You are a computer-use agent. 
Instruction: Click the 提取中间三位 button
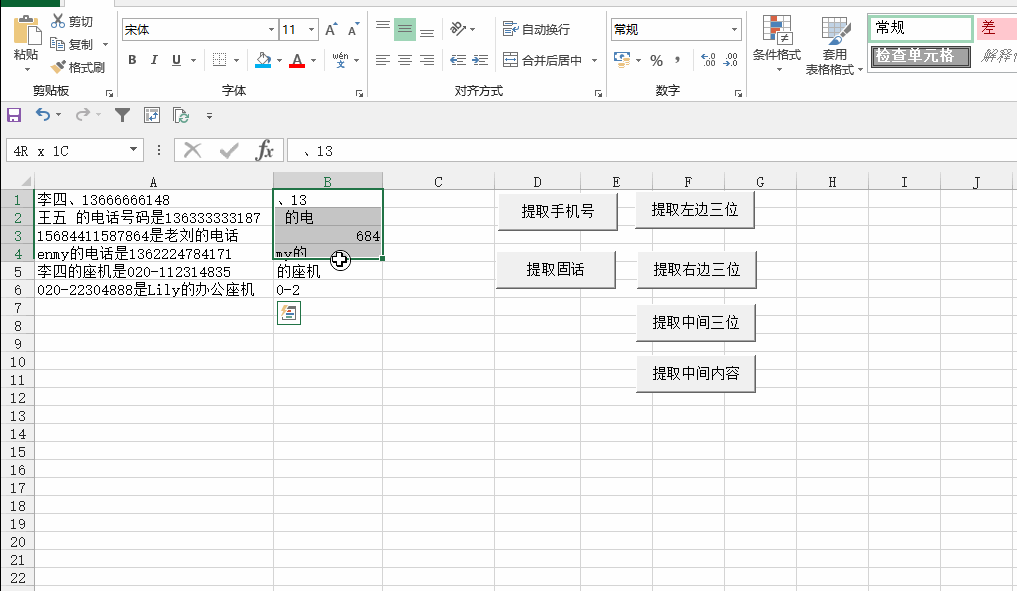tap(696, 322)
